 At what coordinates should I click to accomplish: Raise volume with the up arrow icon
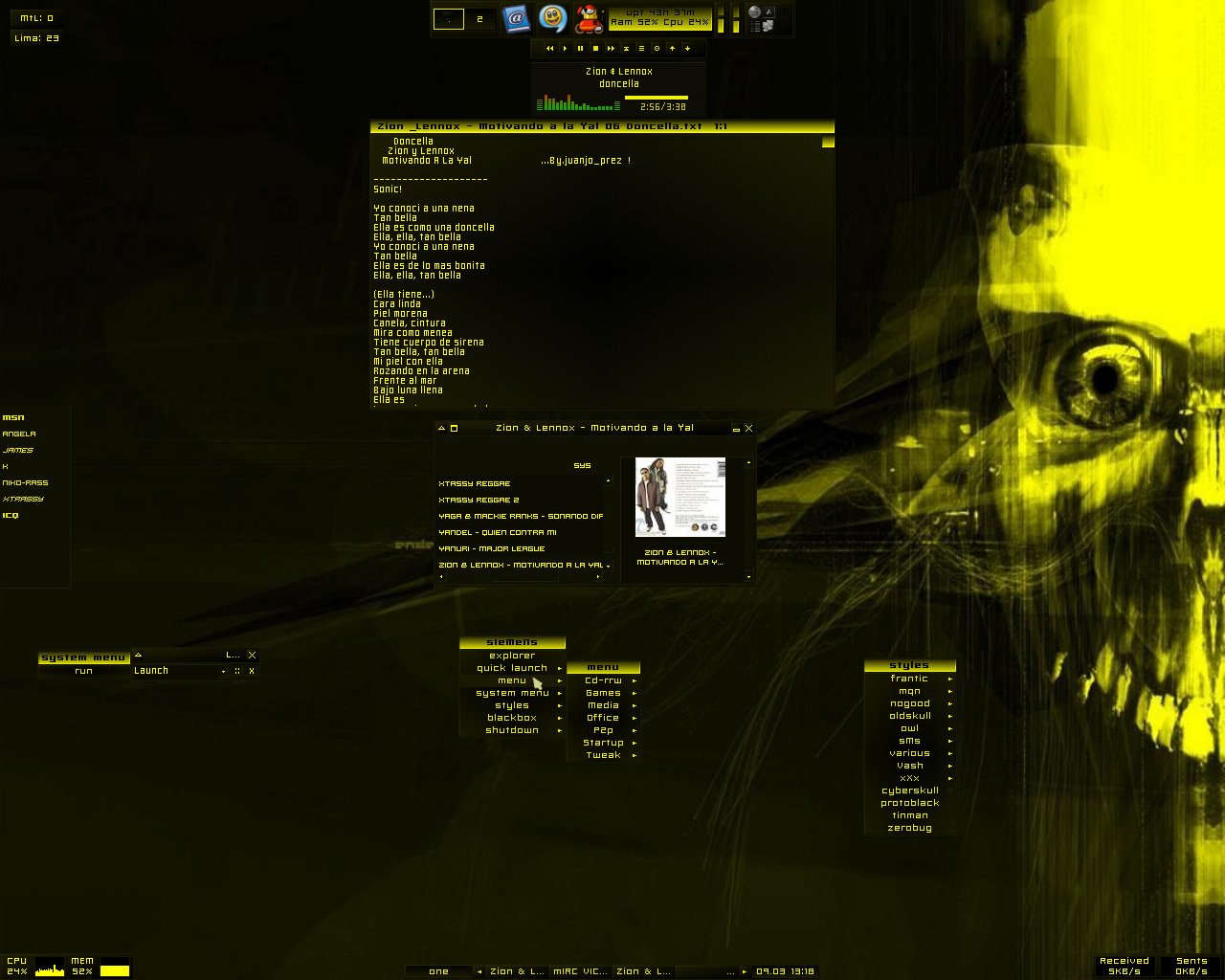click(672, 48)
